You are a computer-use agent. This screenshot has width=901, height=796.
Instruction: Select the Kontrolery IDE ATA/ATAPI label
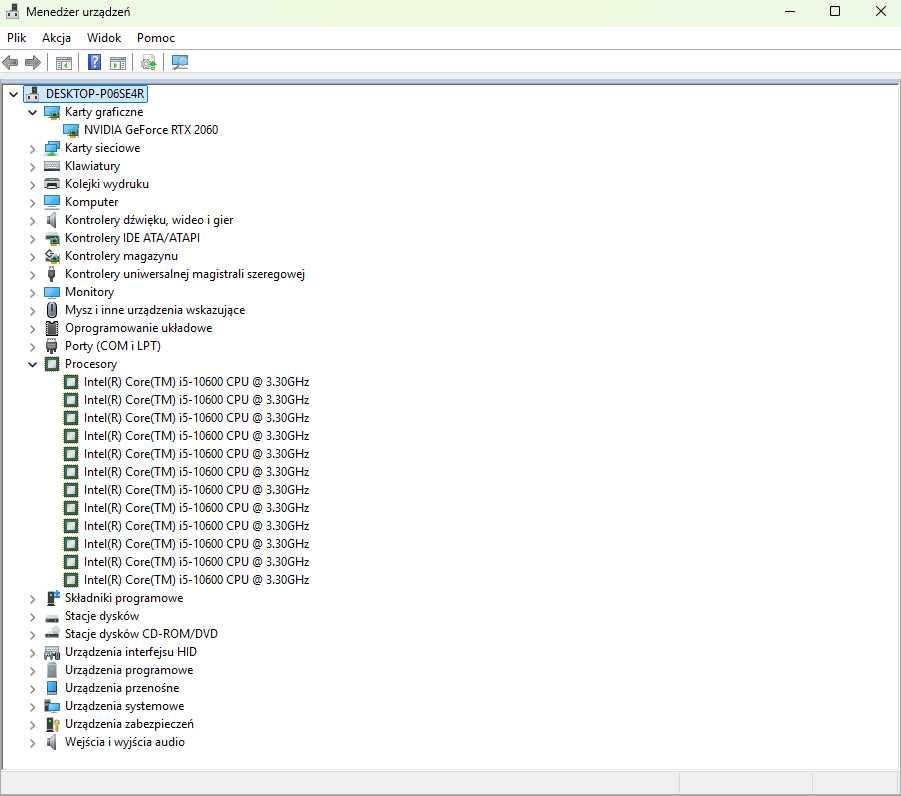[132, 238]
